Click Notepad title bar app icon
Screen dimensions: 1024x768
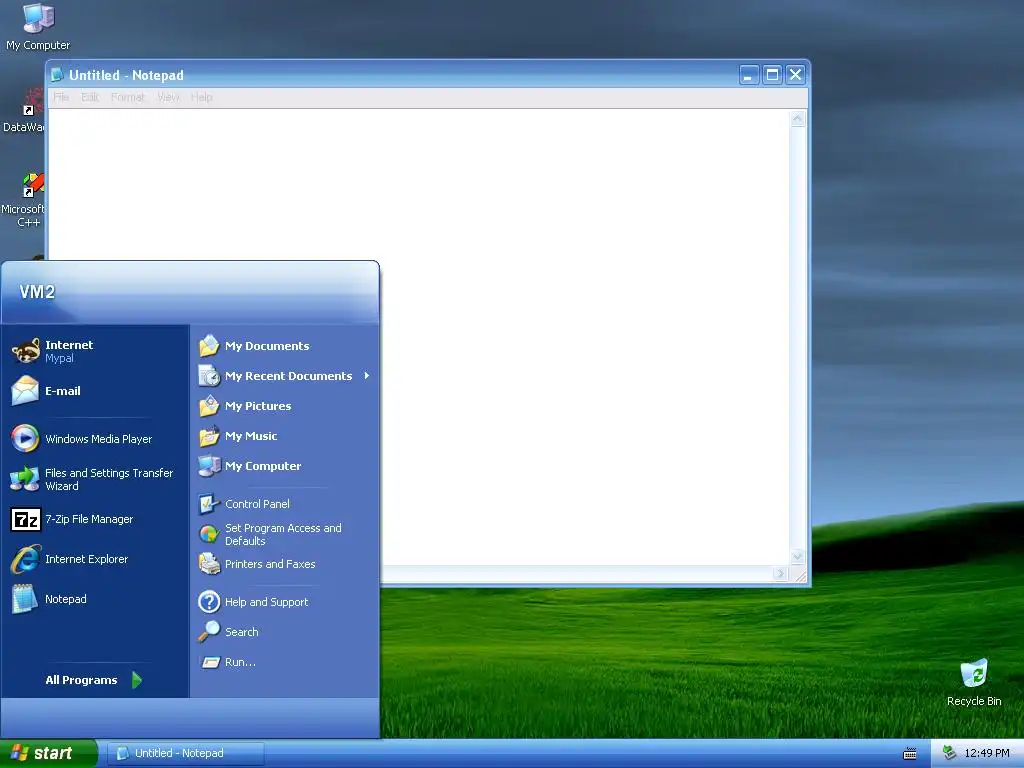pyautogui.click(x=57, y=74)
